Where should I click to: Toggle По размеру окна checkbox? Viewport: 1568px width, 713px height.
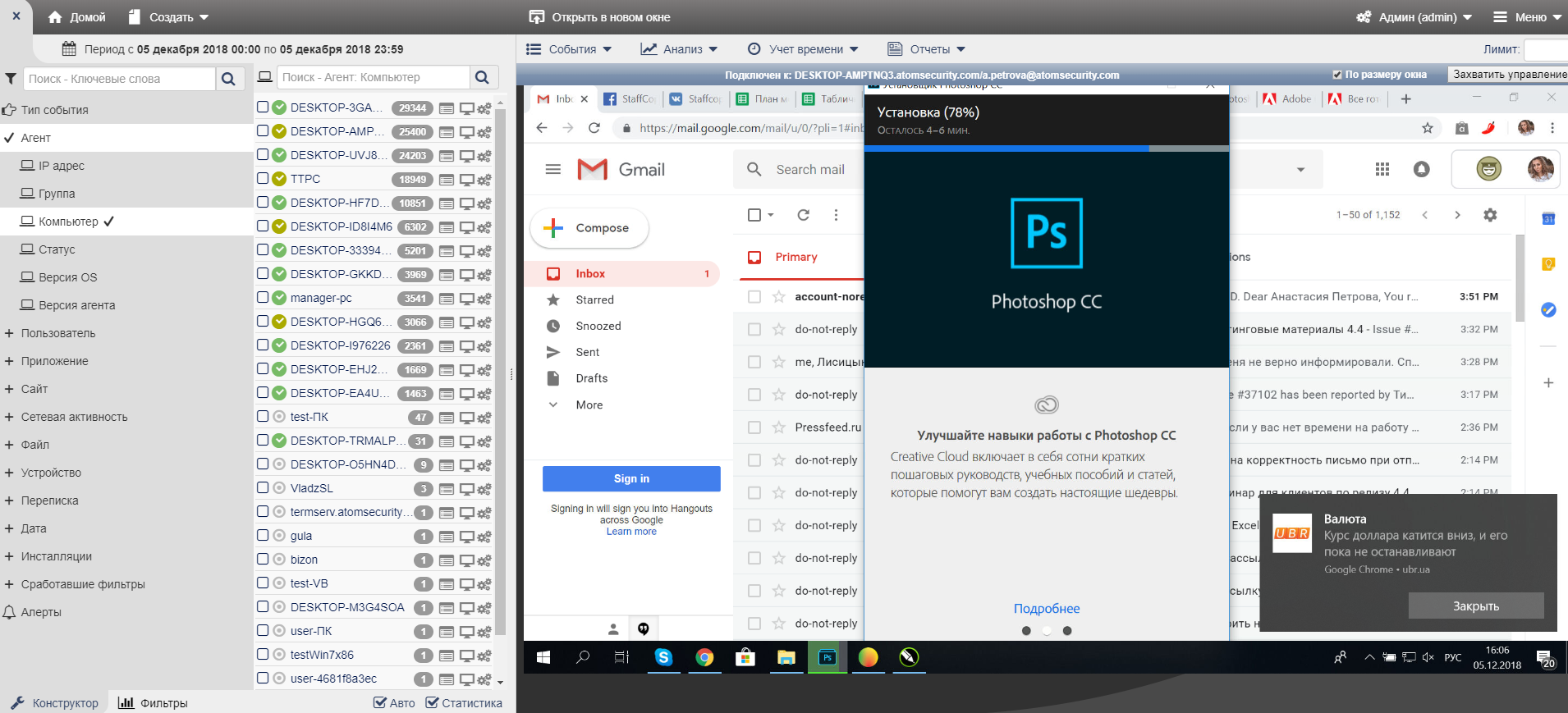(1337, 75)
